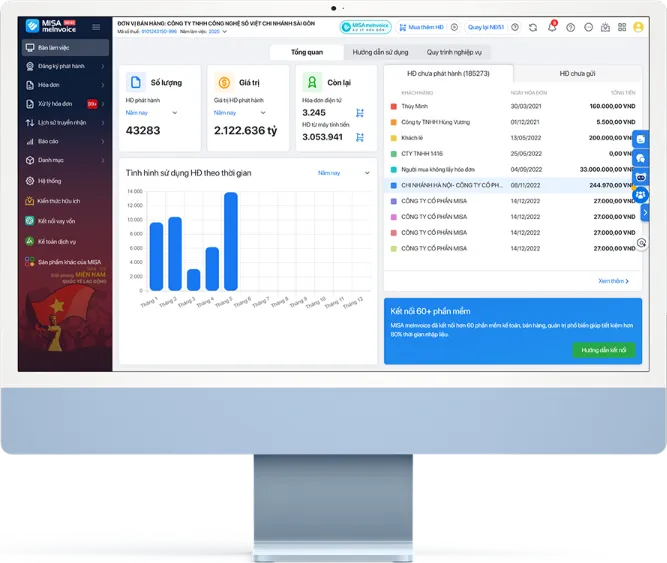Click the help question mark icon
The width and height of the screenshot is (667, 563).
pos(570,27)
